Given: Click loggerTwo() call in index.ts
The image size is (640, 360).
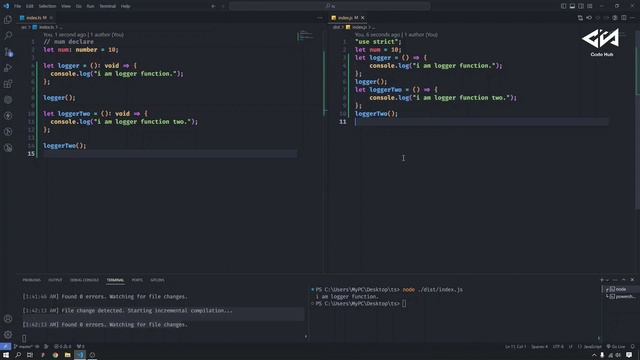Looking at the screenshot, I should click(64, 146).
